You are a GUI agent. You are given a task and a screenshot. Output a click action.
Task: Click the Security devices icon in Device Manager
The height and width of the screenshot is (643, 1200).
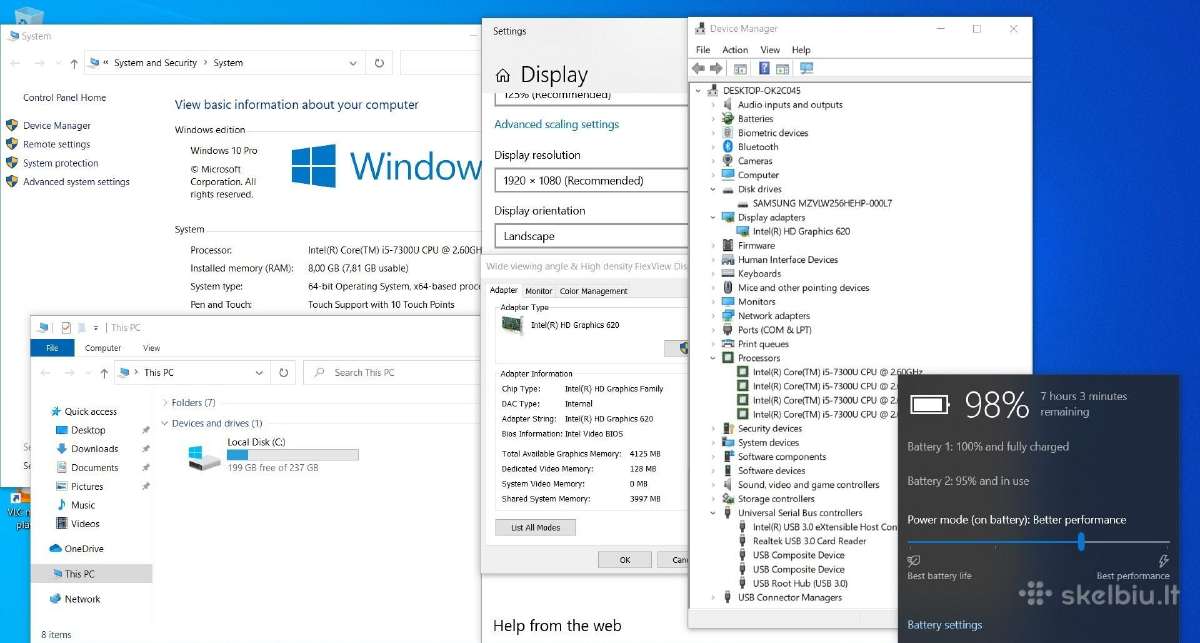(x=728, y=428)
